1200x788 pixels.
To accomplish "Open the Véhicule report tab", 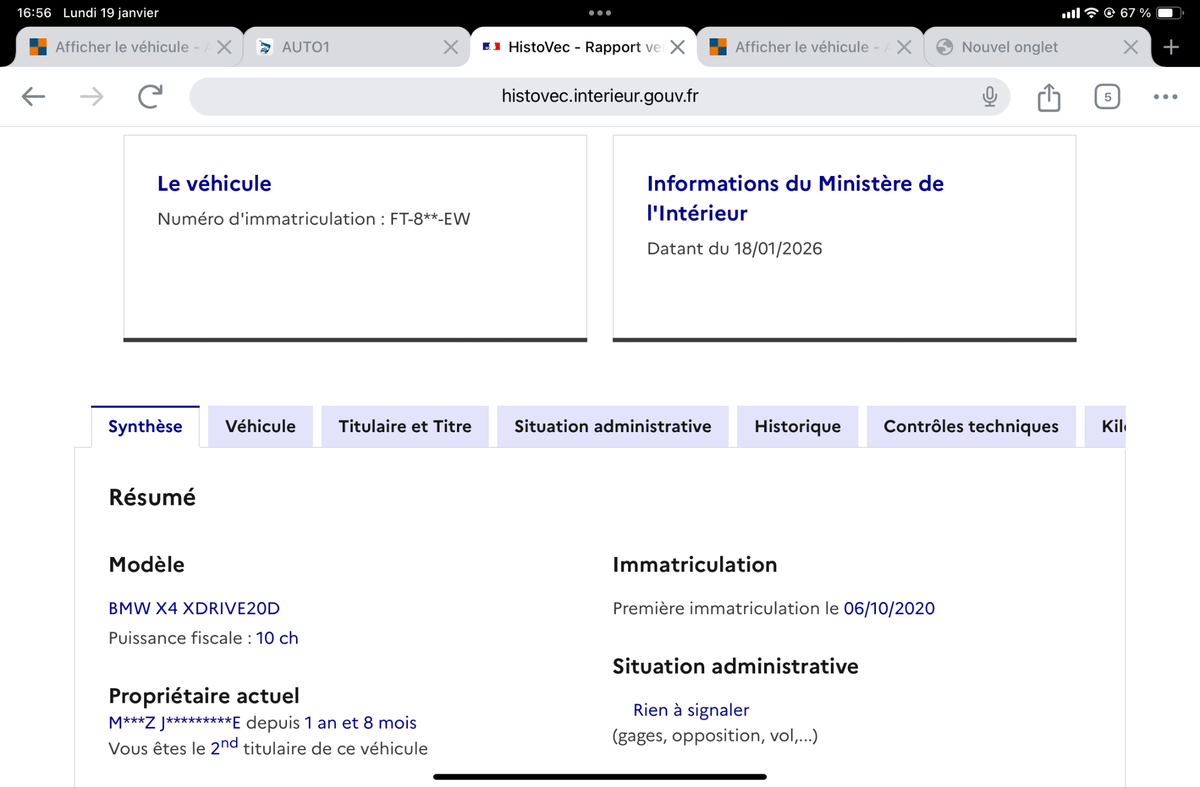I will 260,426.
